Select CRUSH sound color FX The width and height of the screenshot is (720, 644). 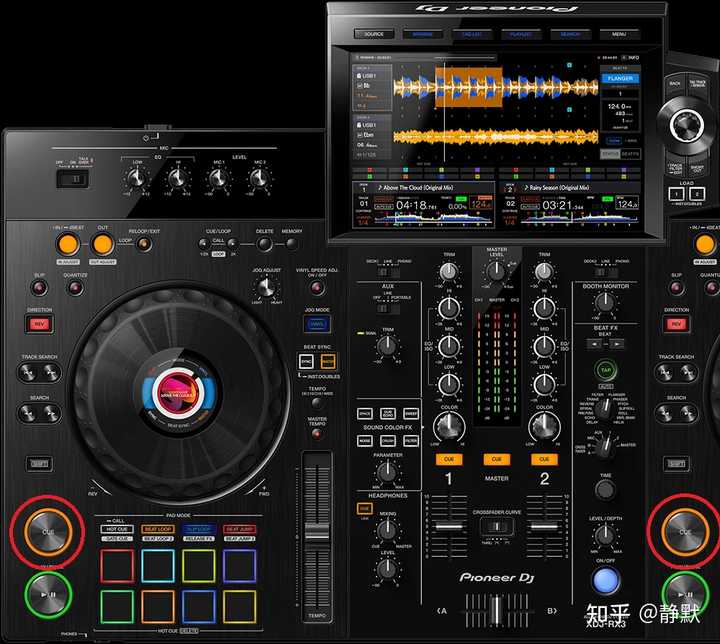[388, 441]
